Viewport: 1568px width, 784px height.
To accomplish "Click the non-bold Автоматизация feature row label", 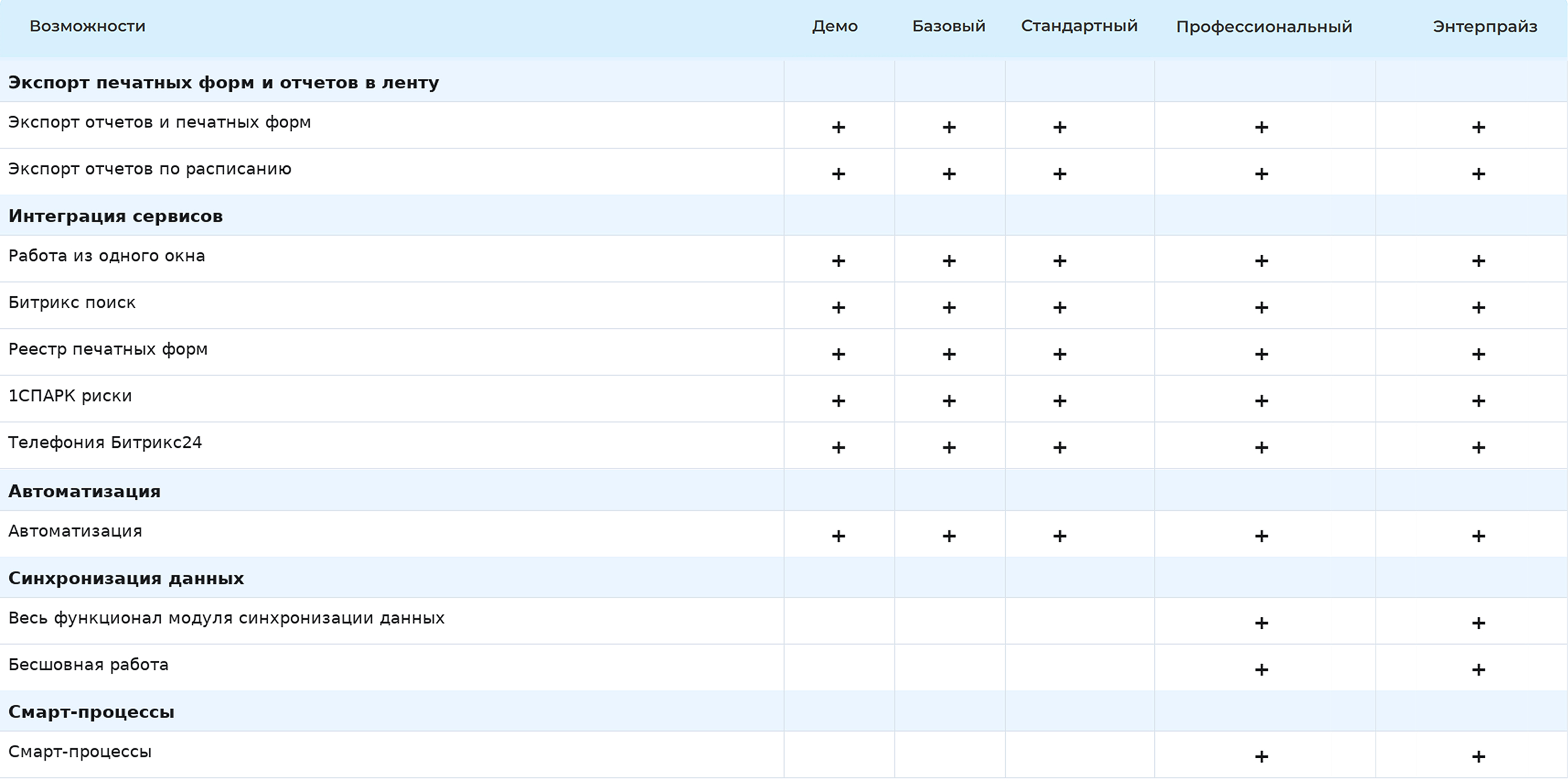I will click(x=75, y=531).
